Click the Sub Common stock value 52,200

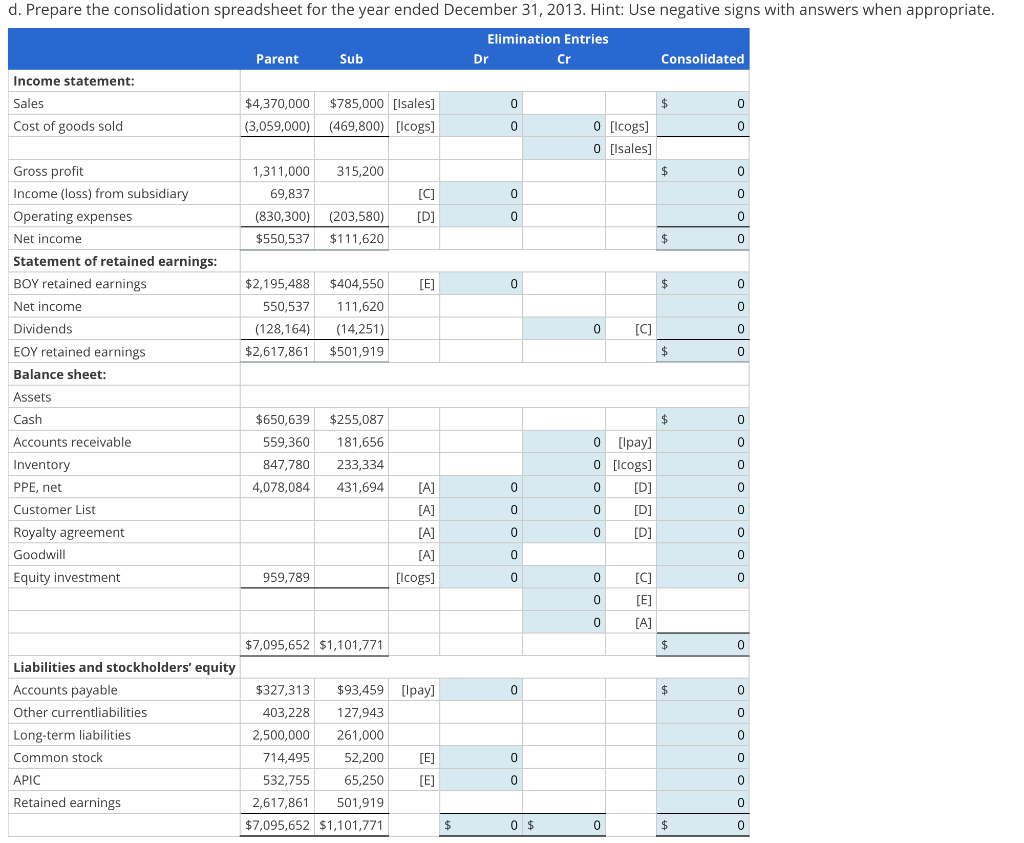click(x=364, y=757)
